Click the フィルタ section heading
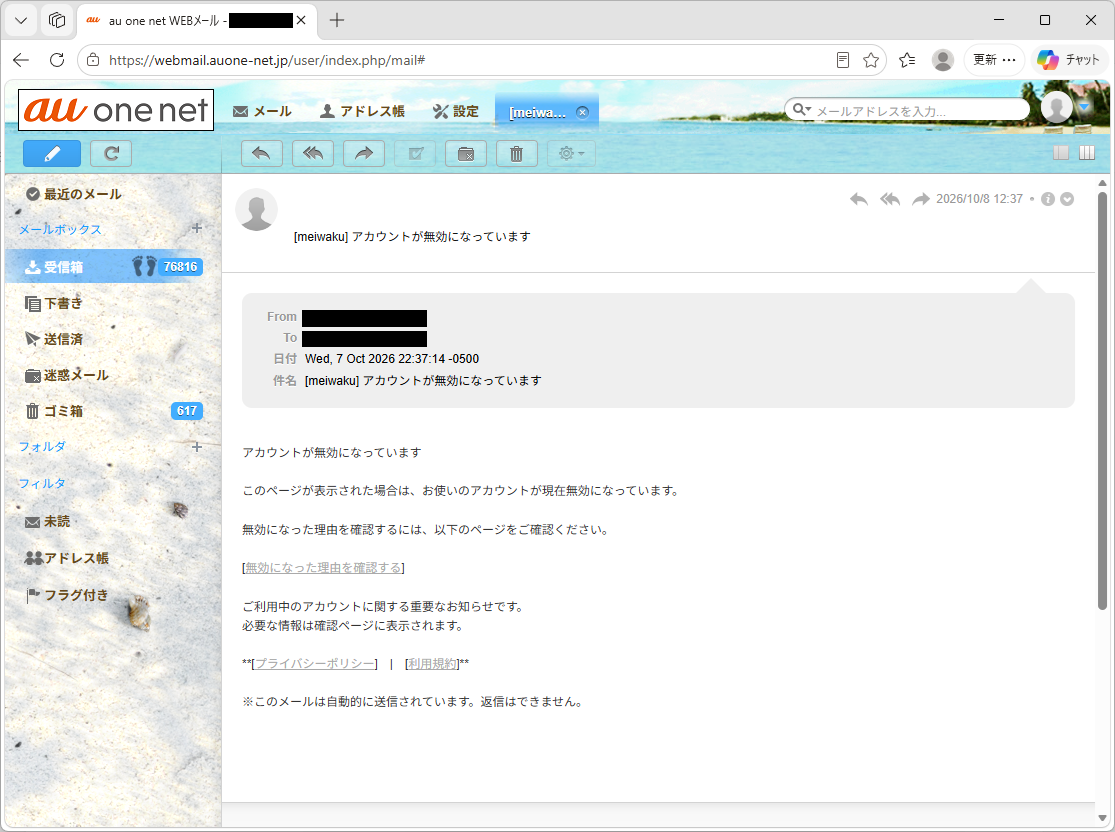Image resolution: width=1115 pixels, height=832 pixels. tap(42, 484)
